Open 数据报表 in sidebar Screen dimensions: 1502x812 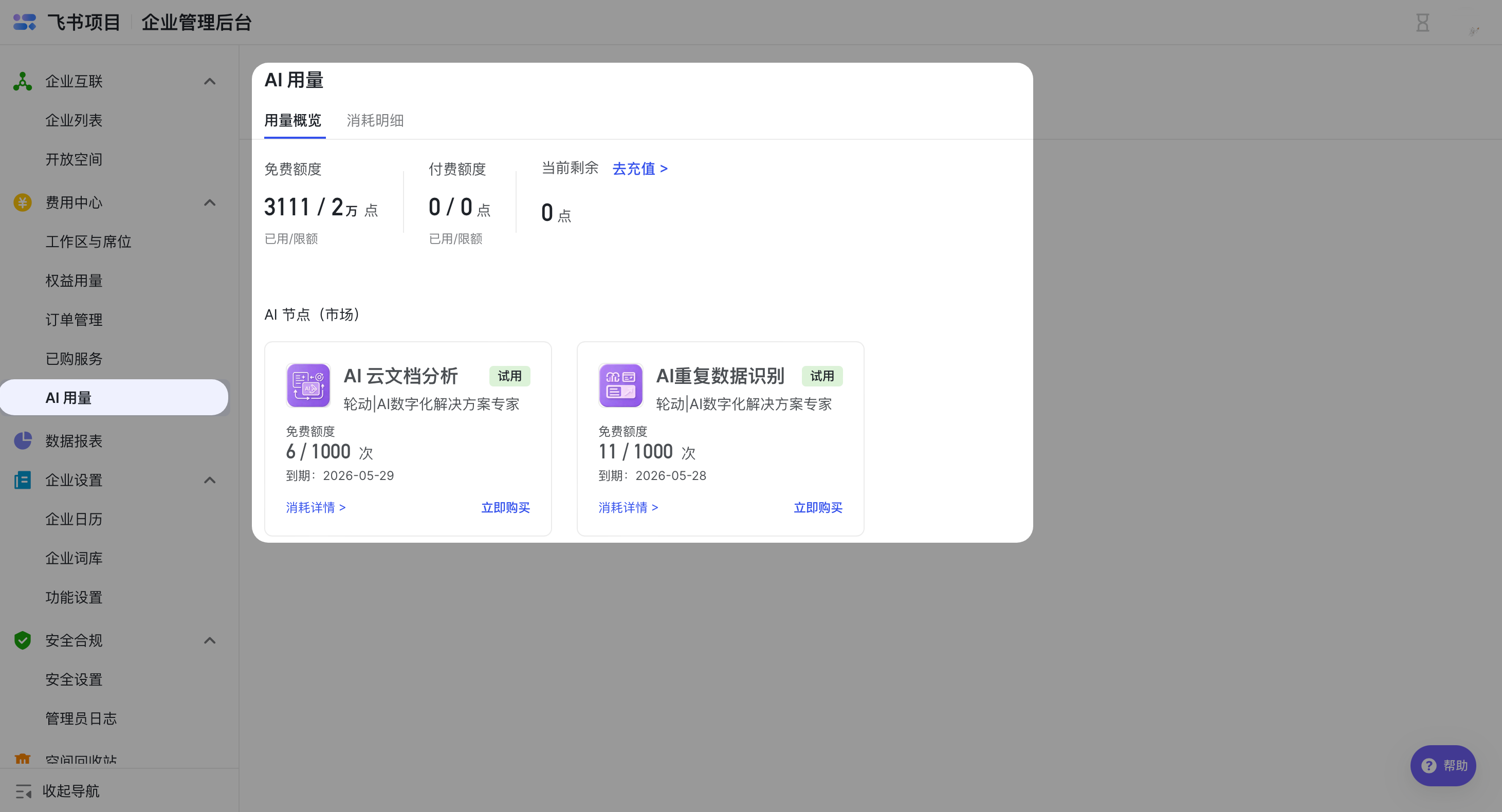(74, 440)
